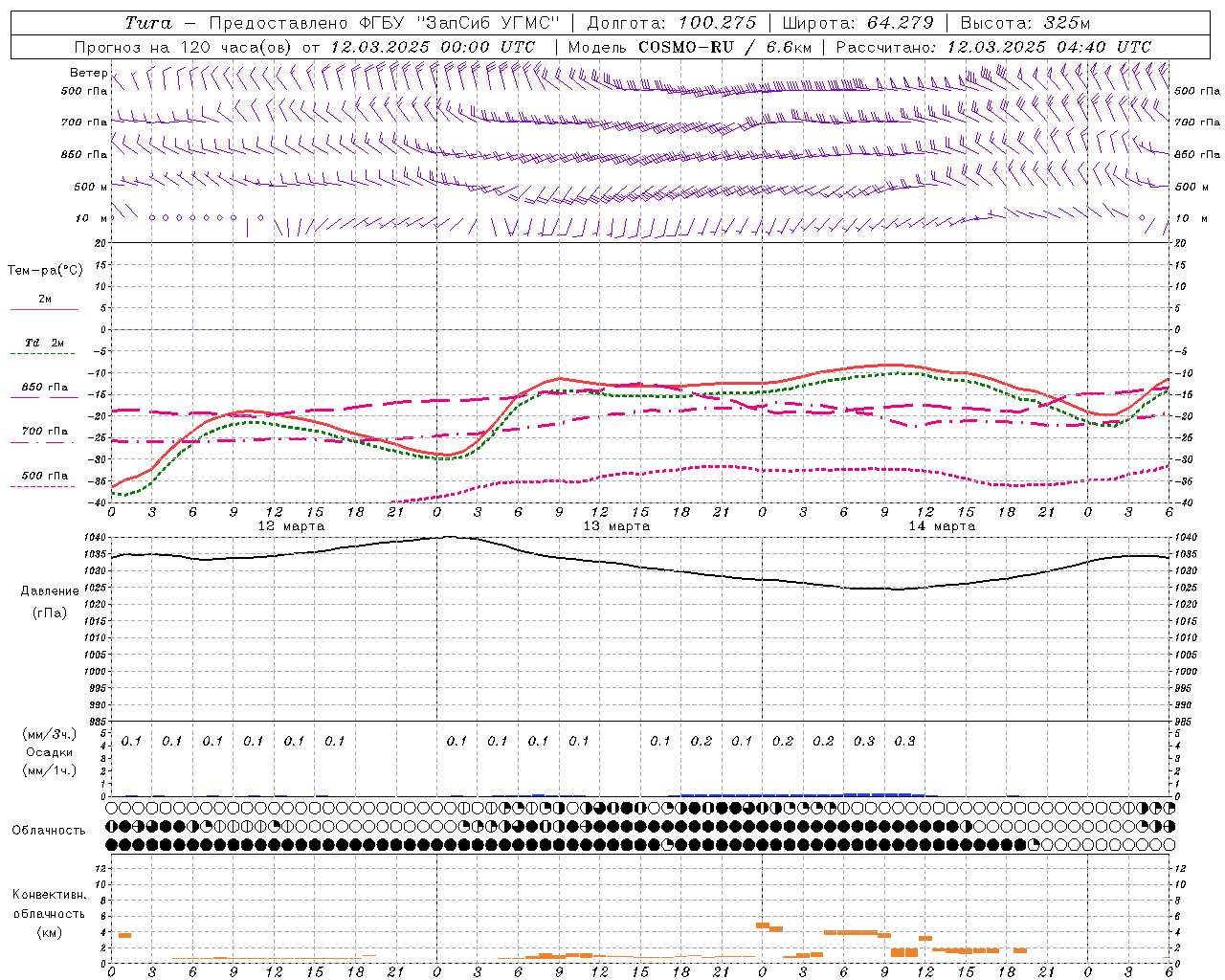Click the forecast start "12.03.2025 00:00 UTC"
This screenshot has height=980, width=1225.
[433, 47]
